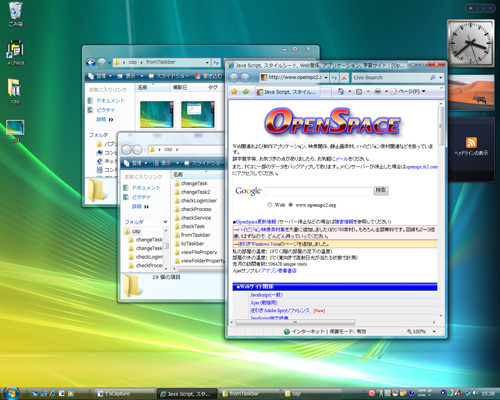Open the 001 image file on the desktop

coord(15,131)
